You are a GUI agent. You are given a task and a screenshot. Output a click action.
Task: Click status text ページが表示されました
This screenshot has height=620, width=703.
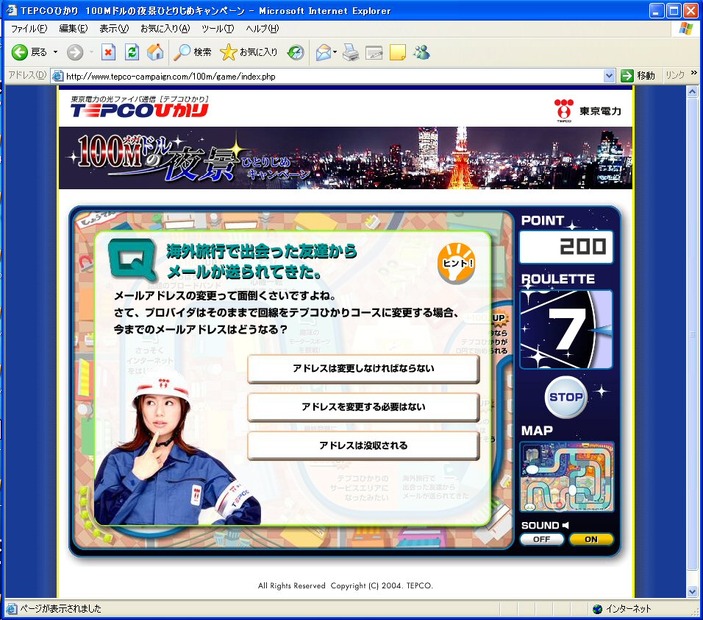61,609
